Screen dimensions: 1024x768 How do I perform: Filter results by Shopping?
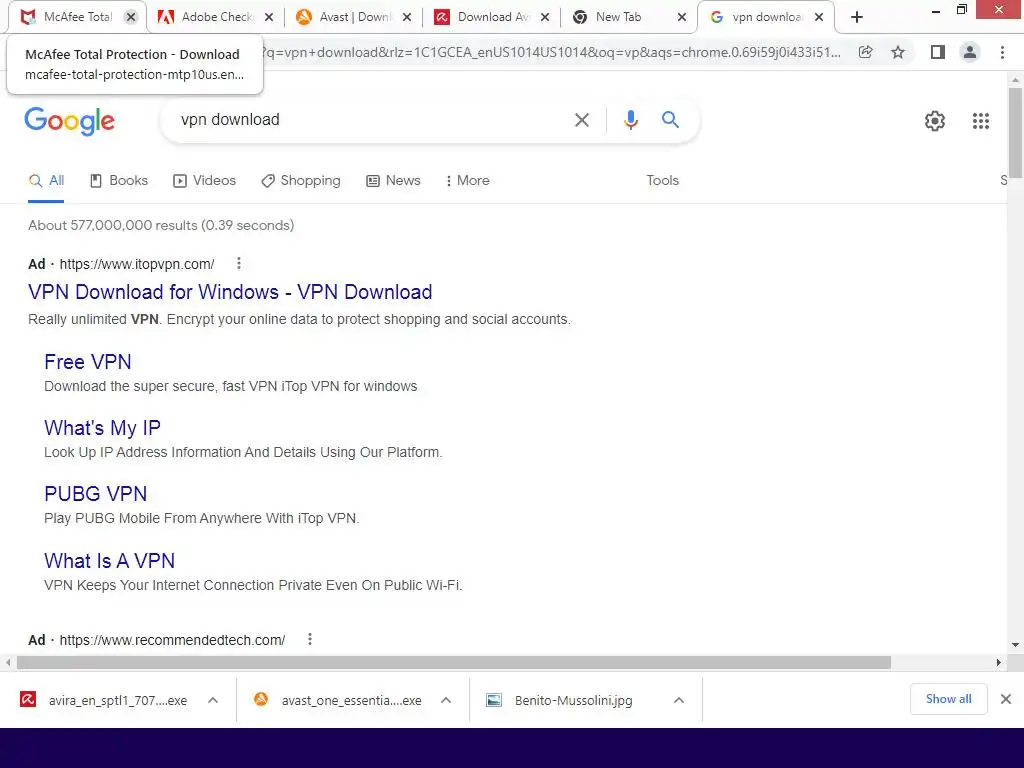coord(300,181)
